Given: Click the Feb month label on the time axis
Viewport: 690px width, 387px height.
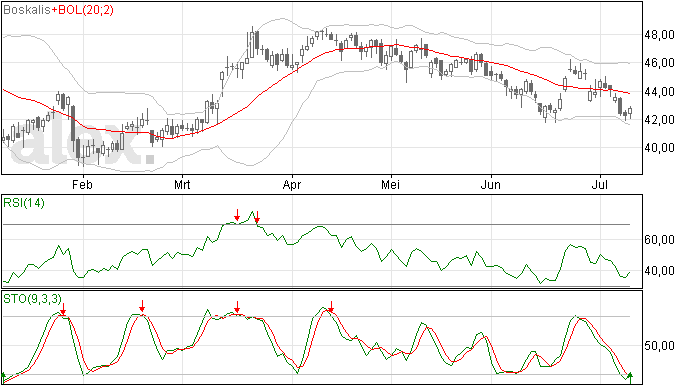Looking at the screenshot, I should tap(82, 184).
